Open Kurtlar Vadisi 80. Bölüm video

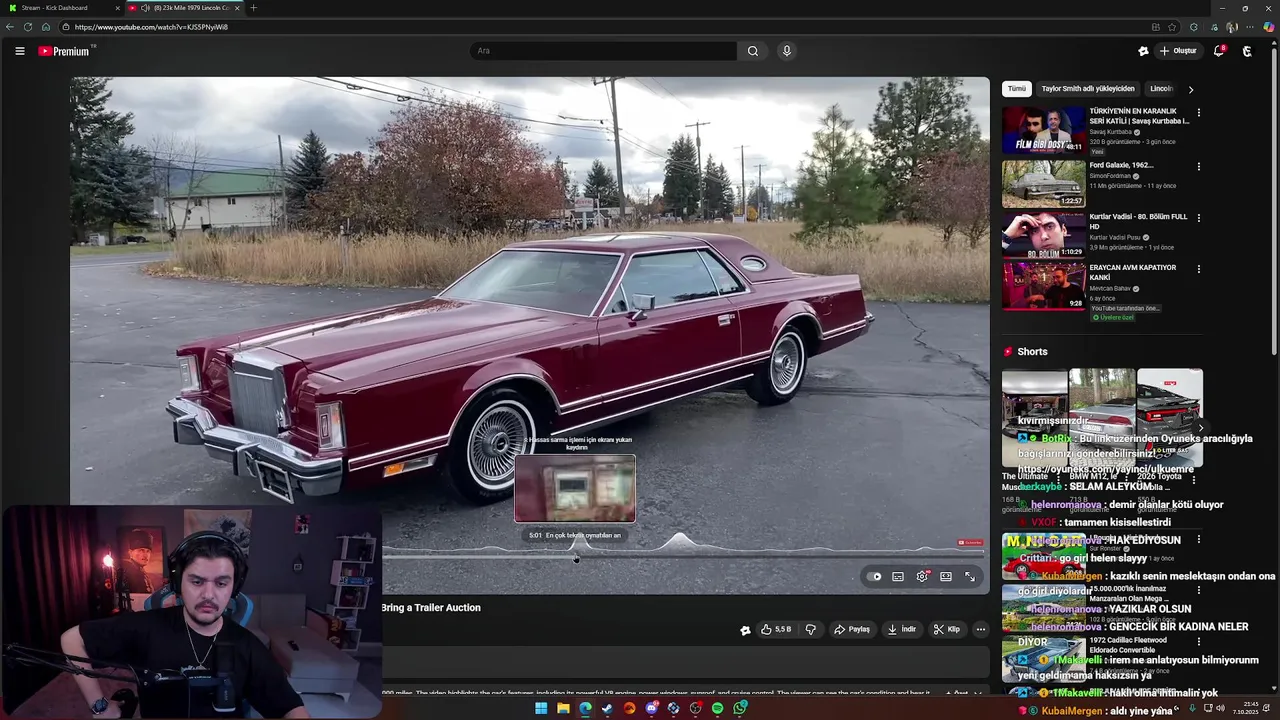1044,235
